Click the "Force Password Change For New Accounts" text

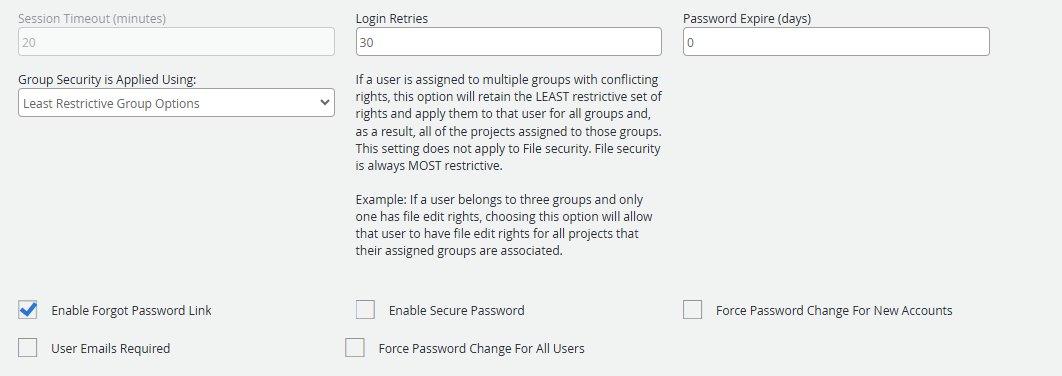pyautogui.click(x=834, y=311)
